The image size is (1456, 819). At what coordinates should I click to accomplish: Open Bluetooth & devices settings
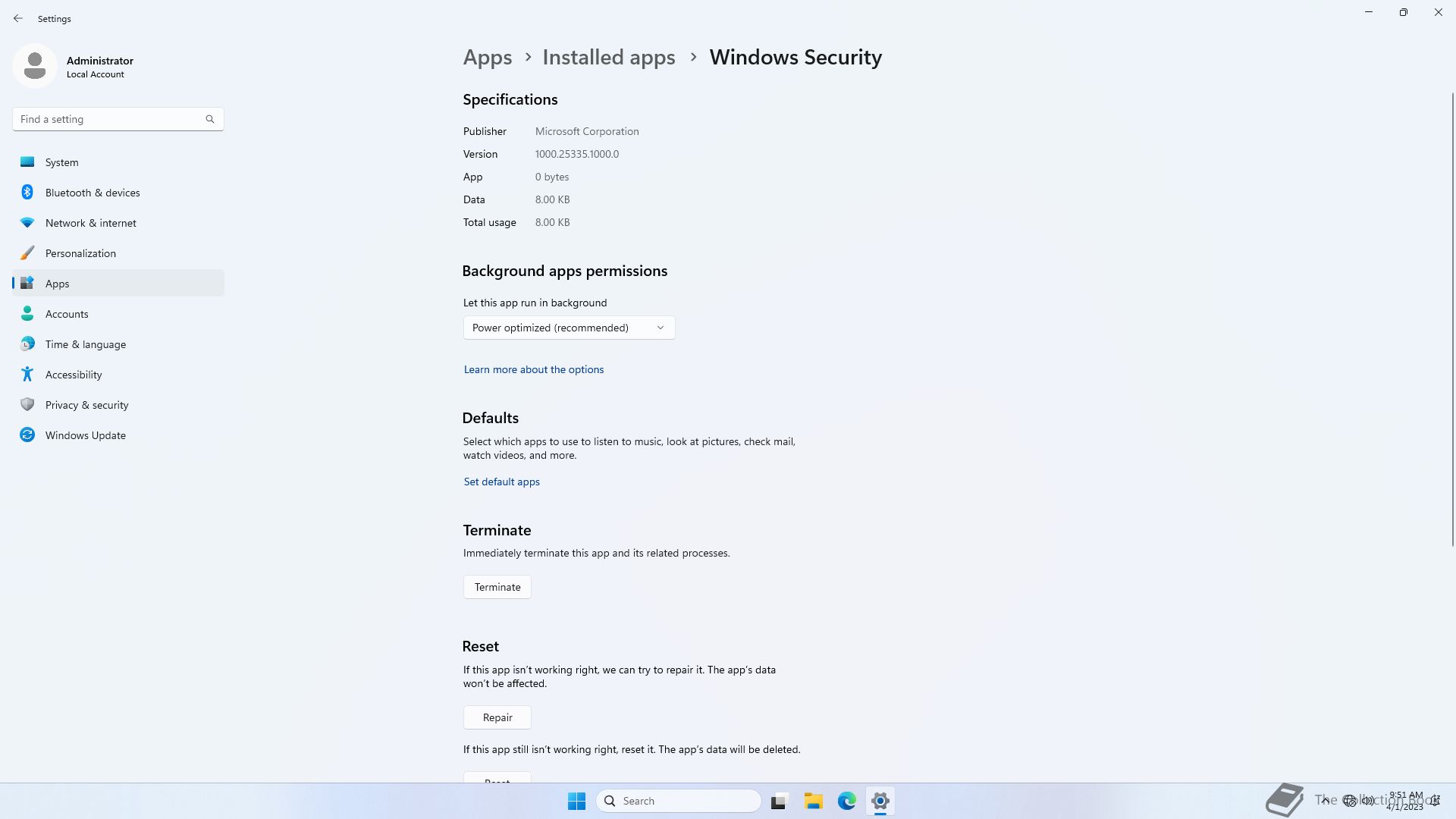pyautogui.click(x=118, y=193)
